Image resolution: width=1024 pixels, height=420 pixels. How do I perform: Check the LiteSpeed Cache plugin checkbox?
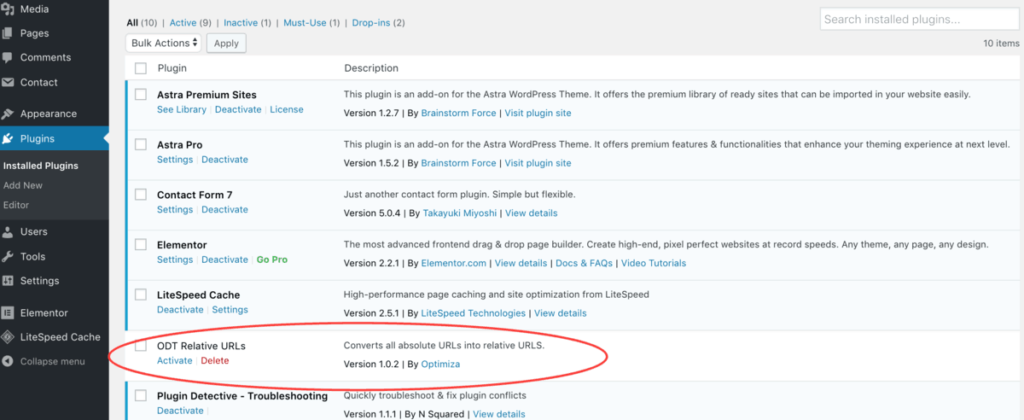141,295
